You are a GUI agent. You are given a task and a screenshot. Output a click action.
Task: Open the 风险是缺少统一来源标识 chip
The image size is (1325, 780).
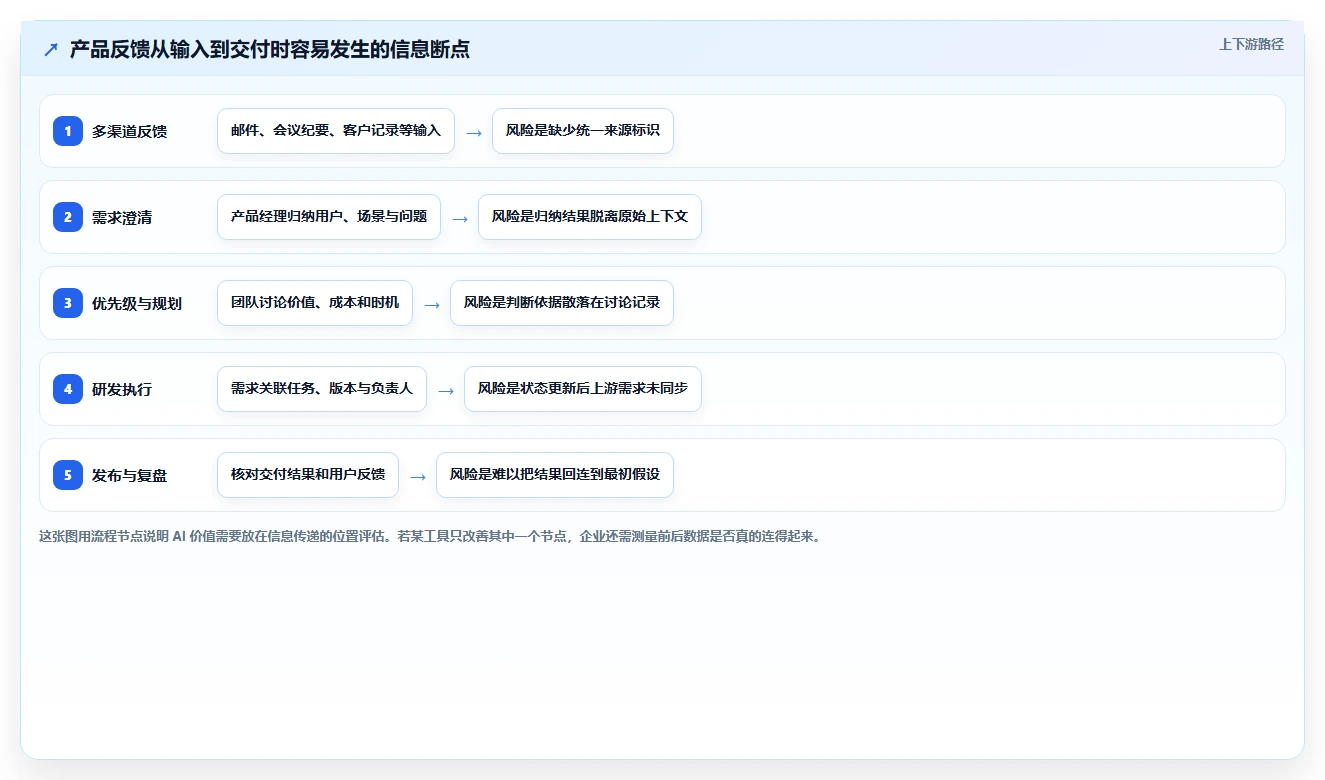[583, 131]
